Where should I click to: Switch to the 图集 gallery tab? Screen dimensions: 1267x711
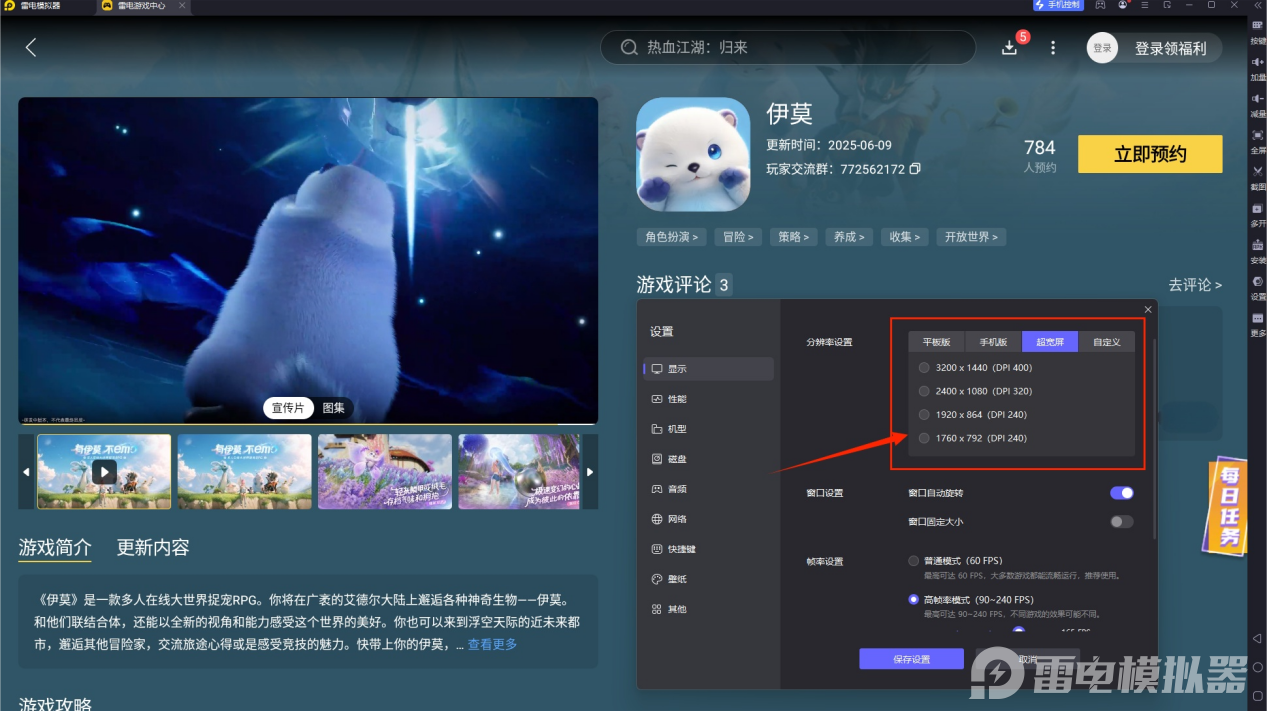333,408
